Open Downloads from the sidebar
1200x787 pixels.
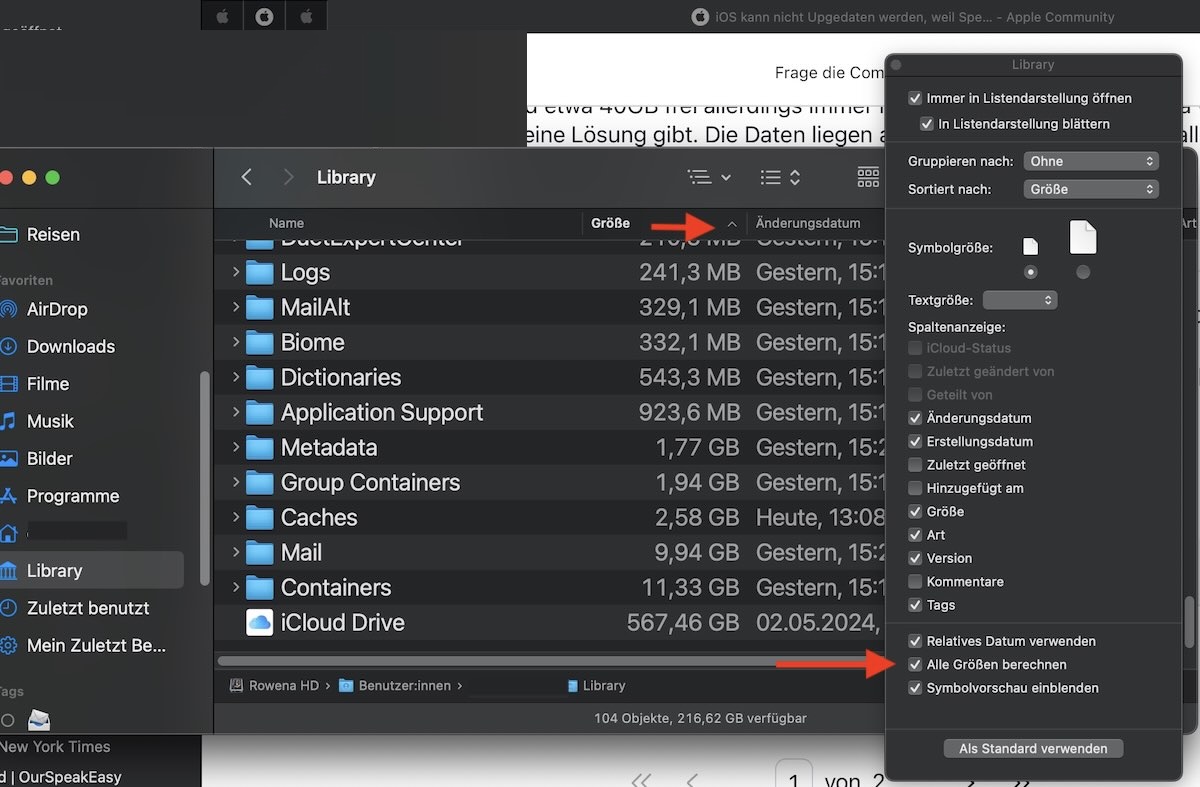[70, 347]
